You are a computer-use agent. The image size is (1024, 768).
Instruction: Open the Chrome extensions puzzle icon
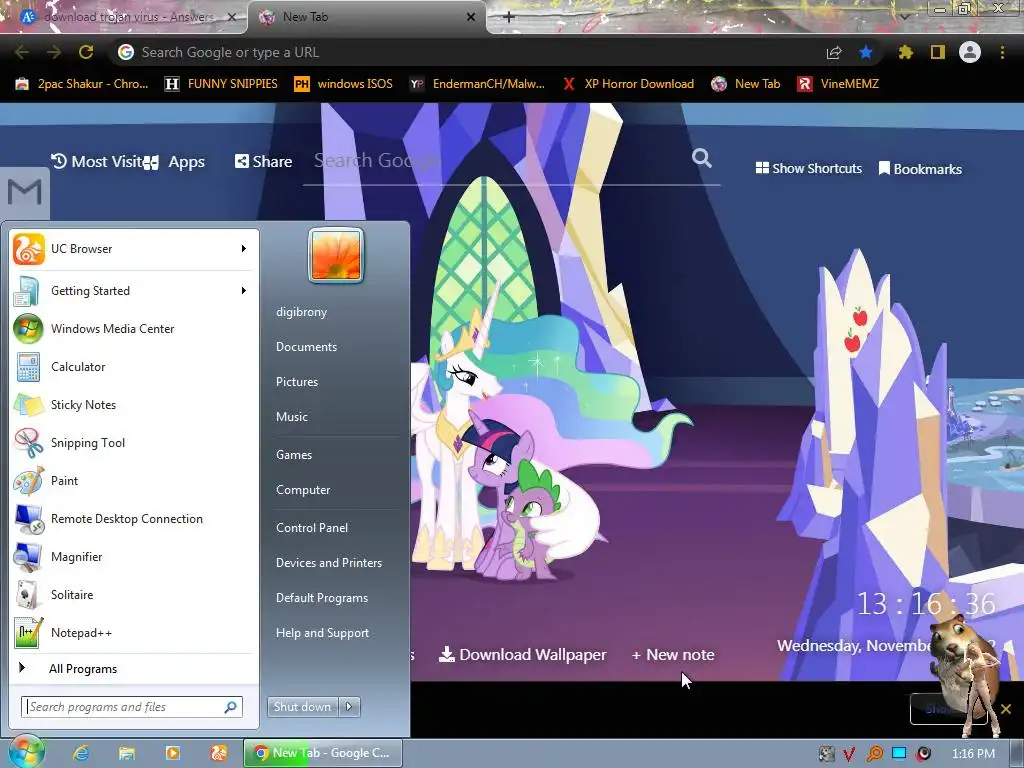[905, 52]
